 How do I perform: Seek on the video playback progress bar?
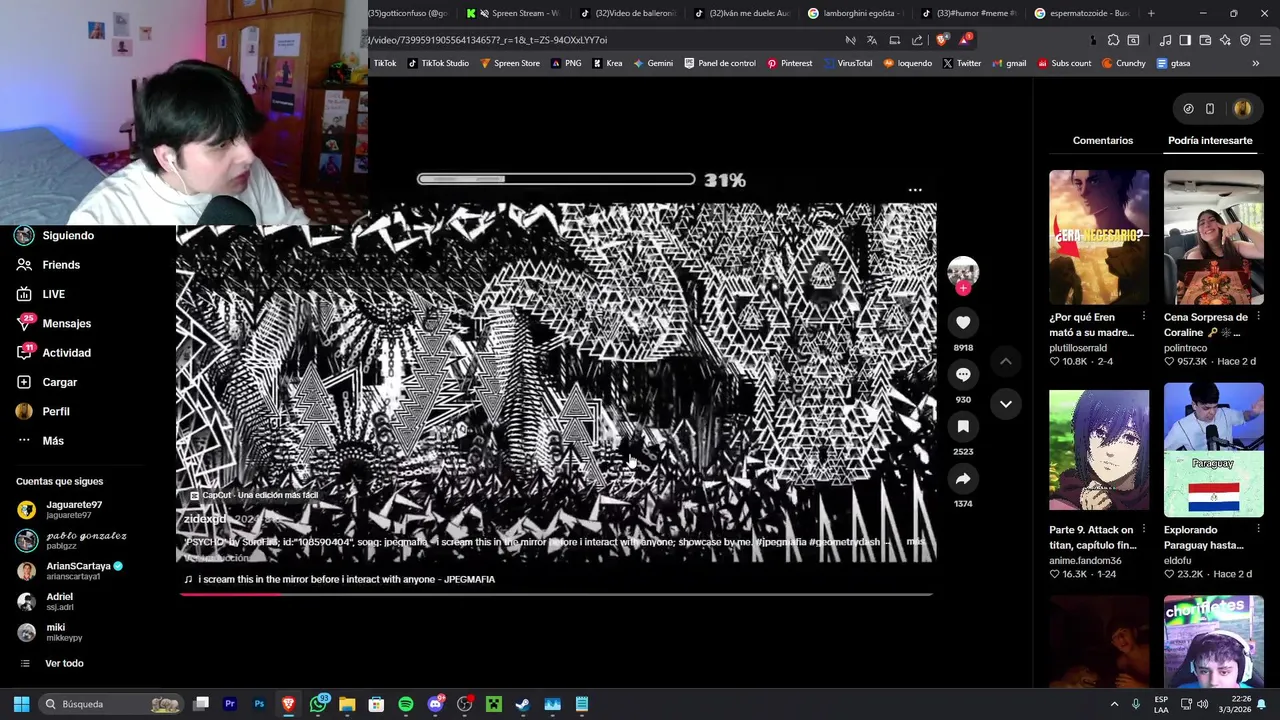coord(555,594)
